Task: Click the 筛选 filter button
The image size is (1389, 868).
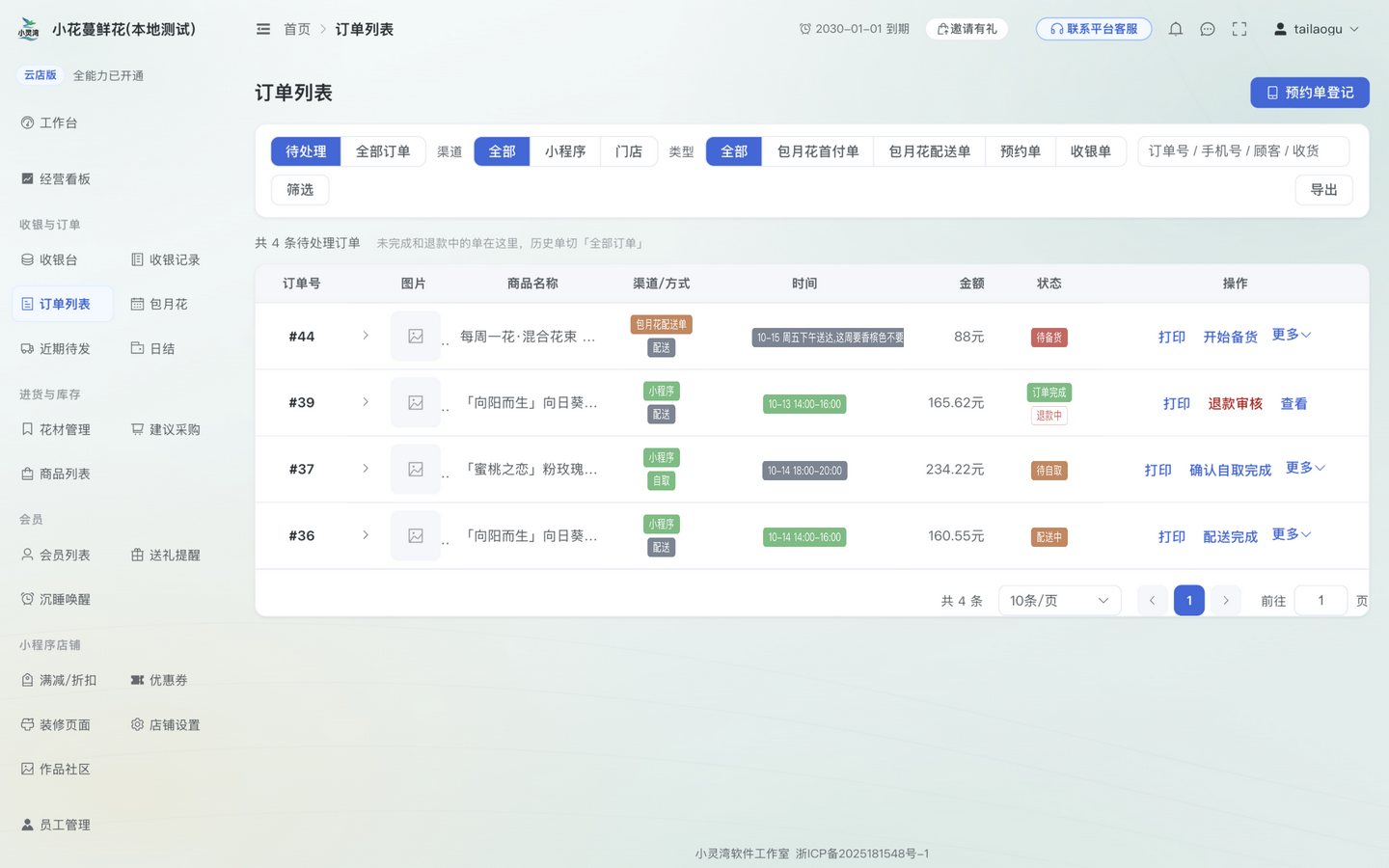Action: coord(300,190)
